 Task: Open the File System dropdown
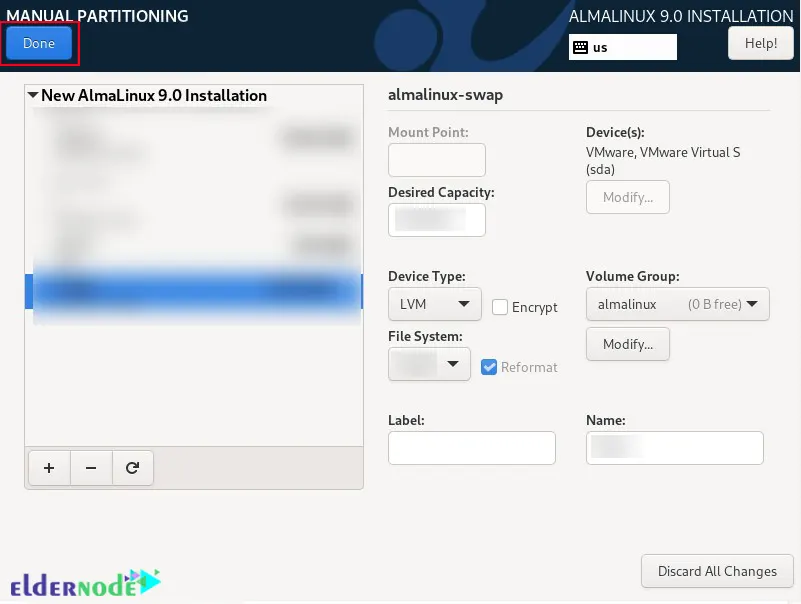429,364
